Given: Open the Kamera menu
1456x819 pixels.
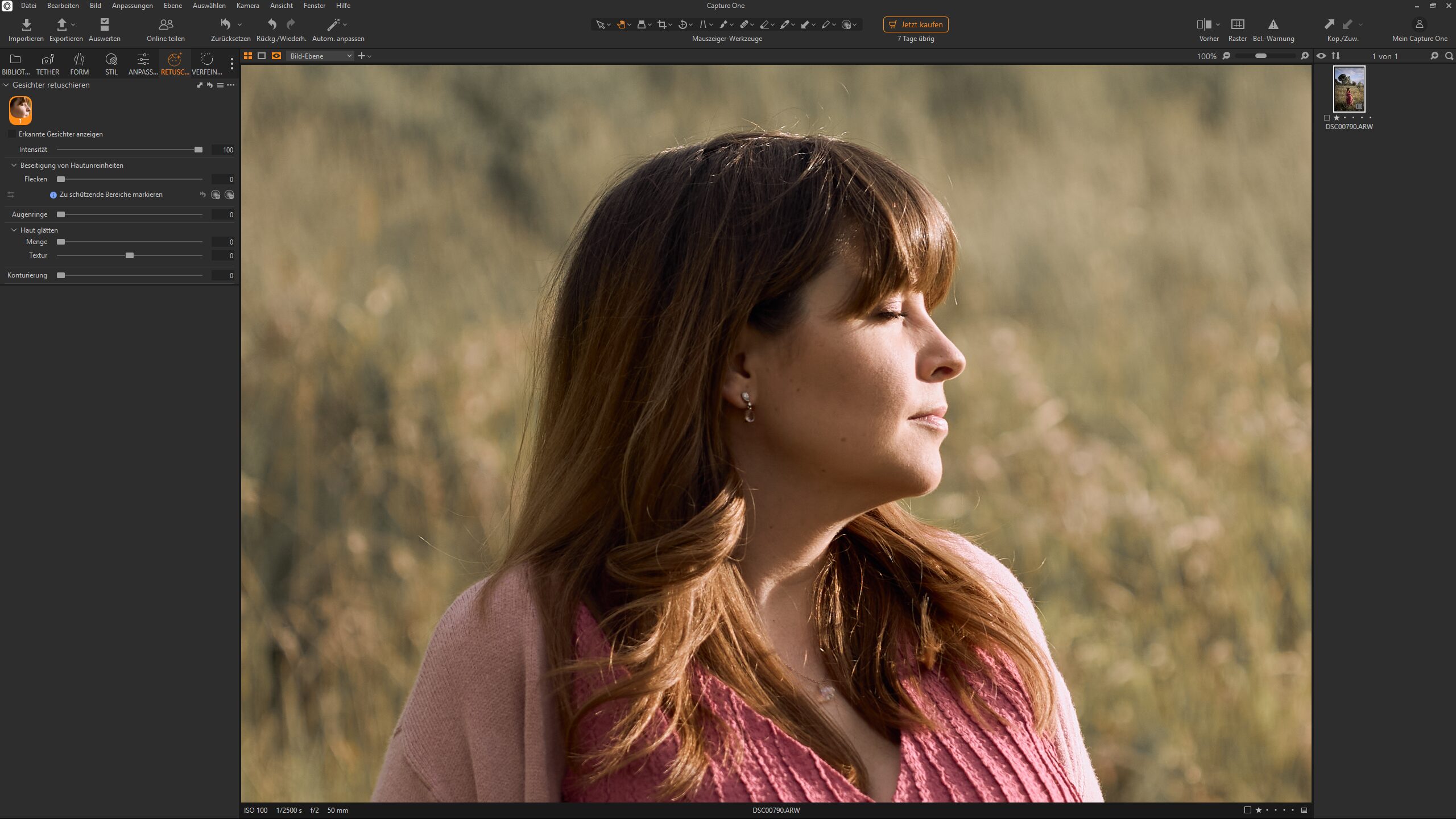Looking at the screenshot, I should click(x=247, y=6).
